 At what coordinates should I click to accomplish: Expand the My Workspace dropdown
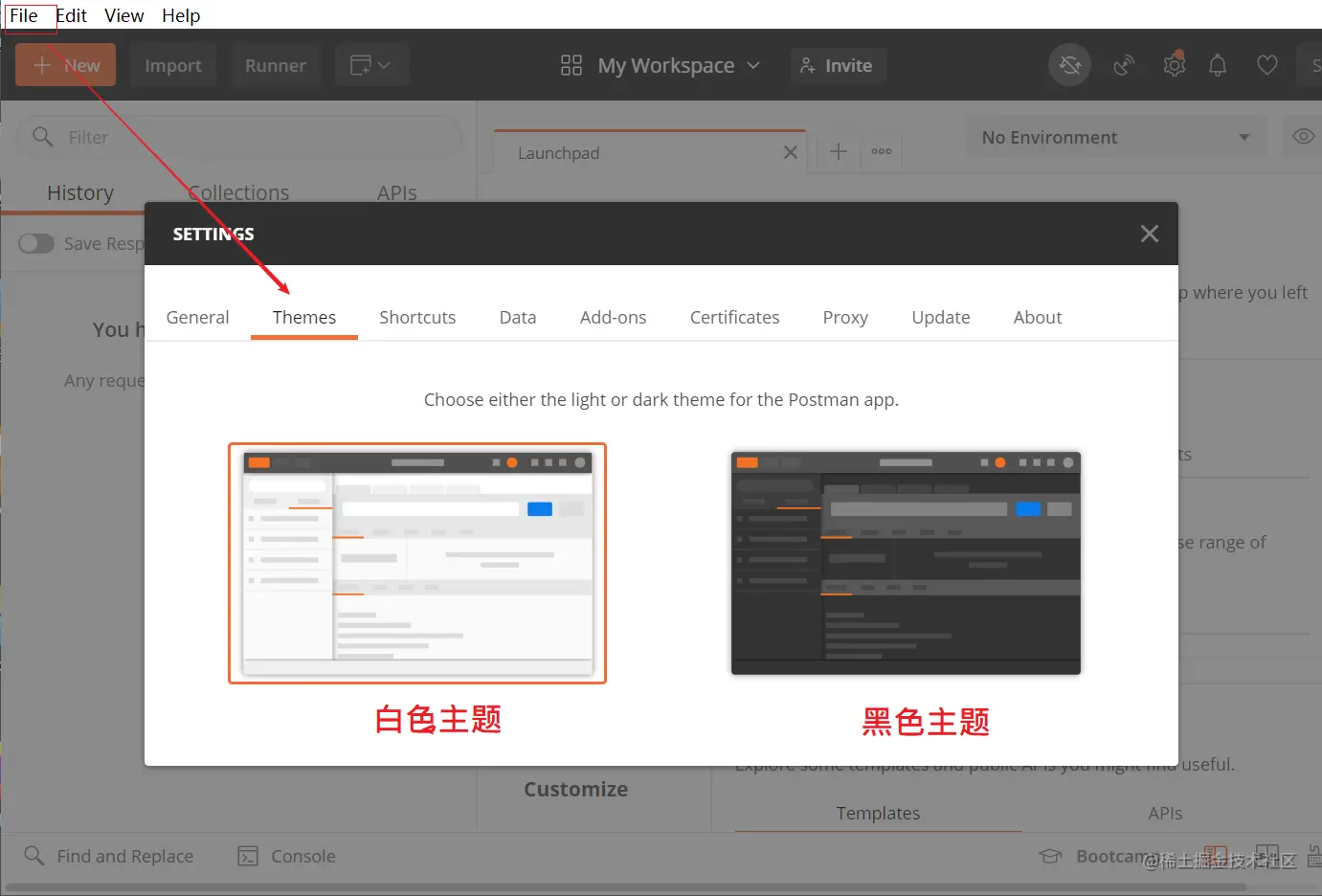click(x=678, y=65)
